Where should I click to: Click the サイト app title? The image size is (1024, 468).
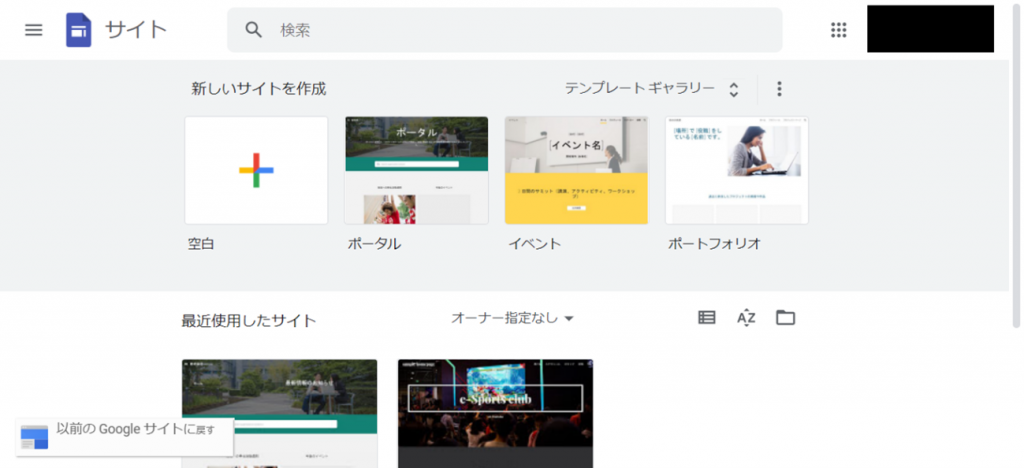pos(136,30)
